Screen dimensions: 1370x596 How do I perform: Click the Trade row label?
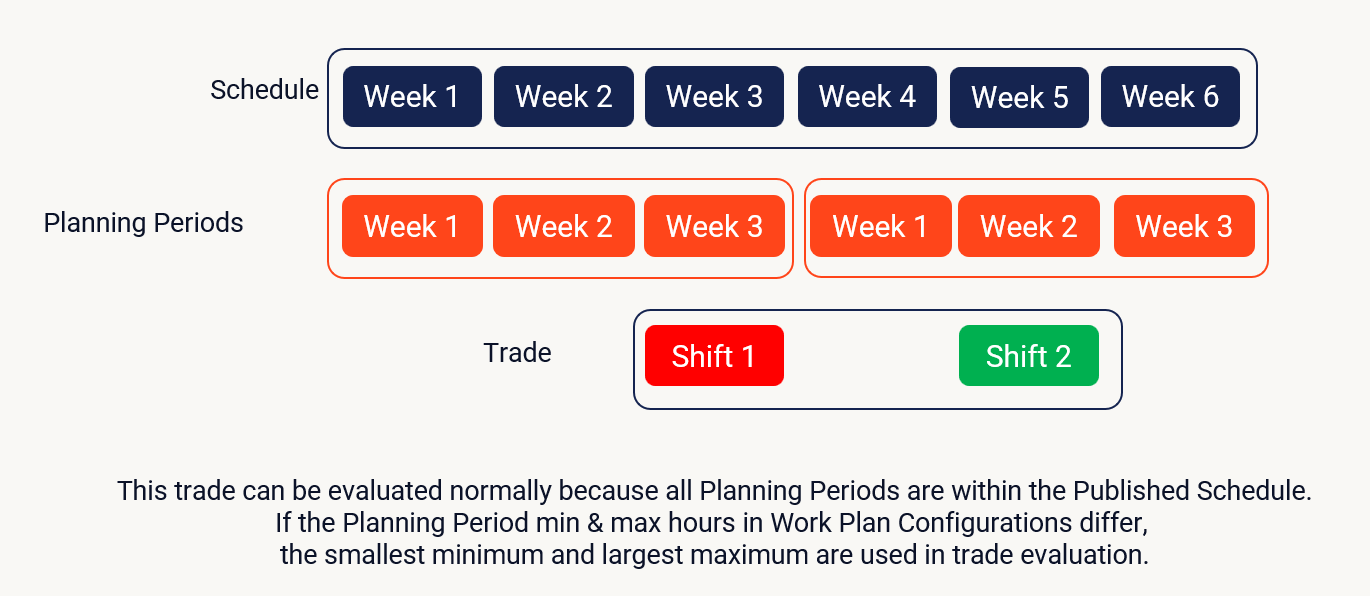coord(517,353)
